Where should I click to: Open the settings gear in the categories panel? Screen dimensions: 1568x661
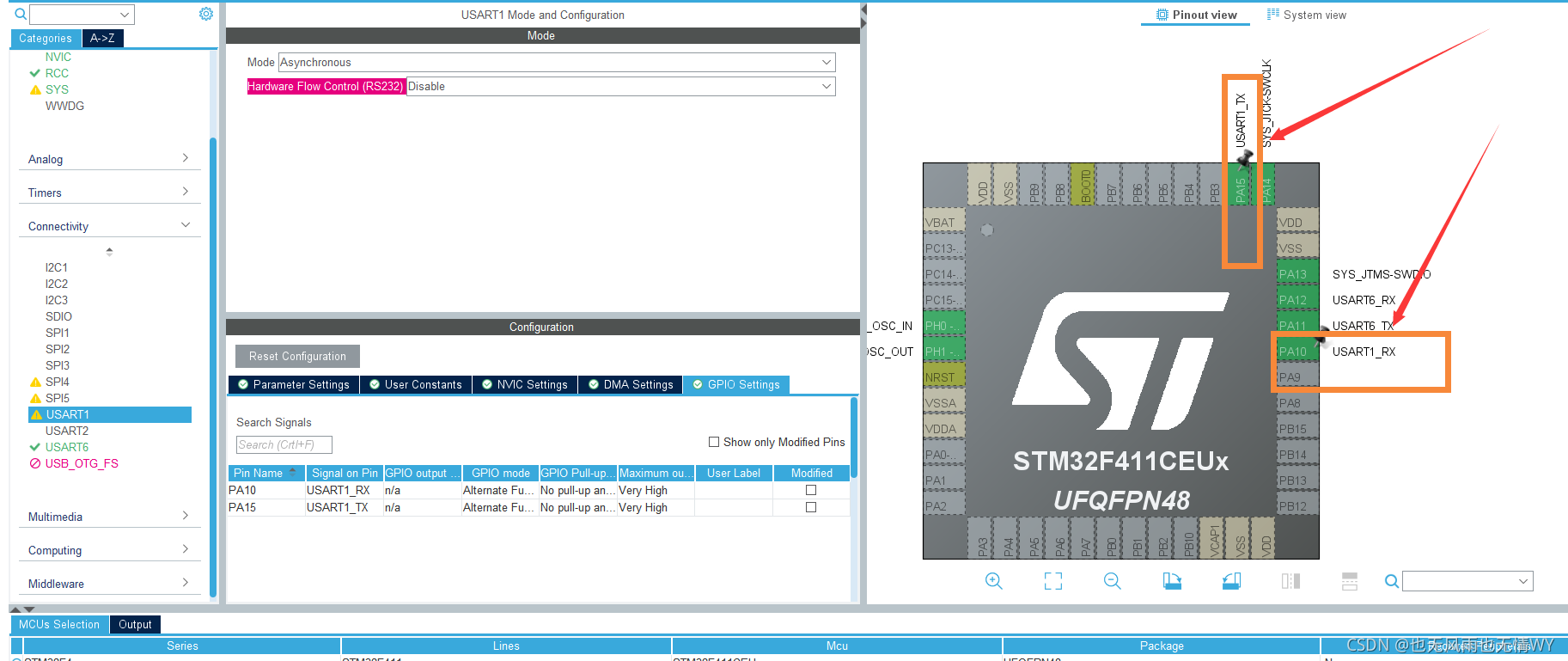[x=206, y=14]
